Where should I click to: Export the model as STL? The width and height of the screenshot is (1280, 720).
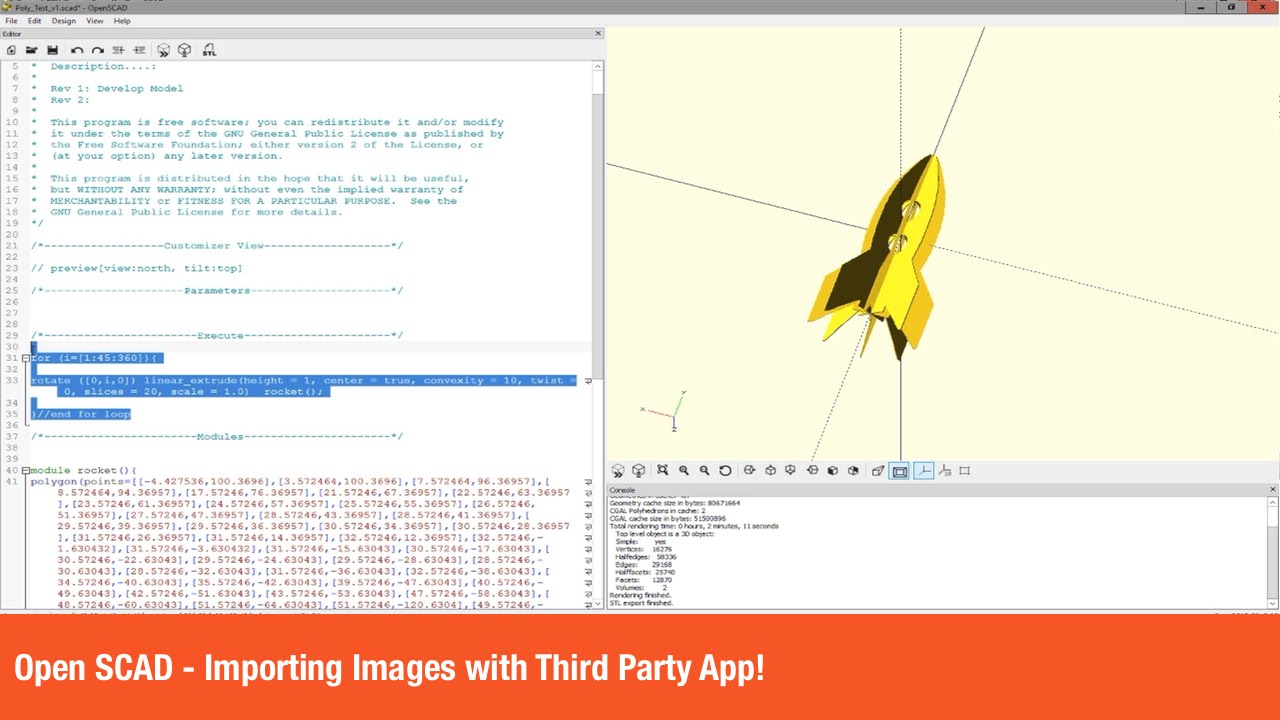[x=209, y=50]
